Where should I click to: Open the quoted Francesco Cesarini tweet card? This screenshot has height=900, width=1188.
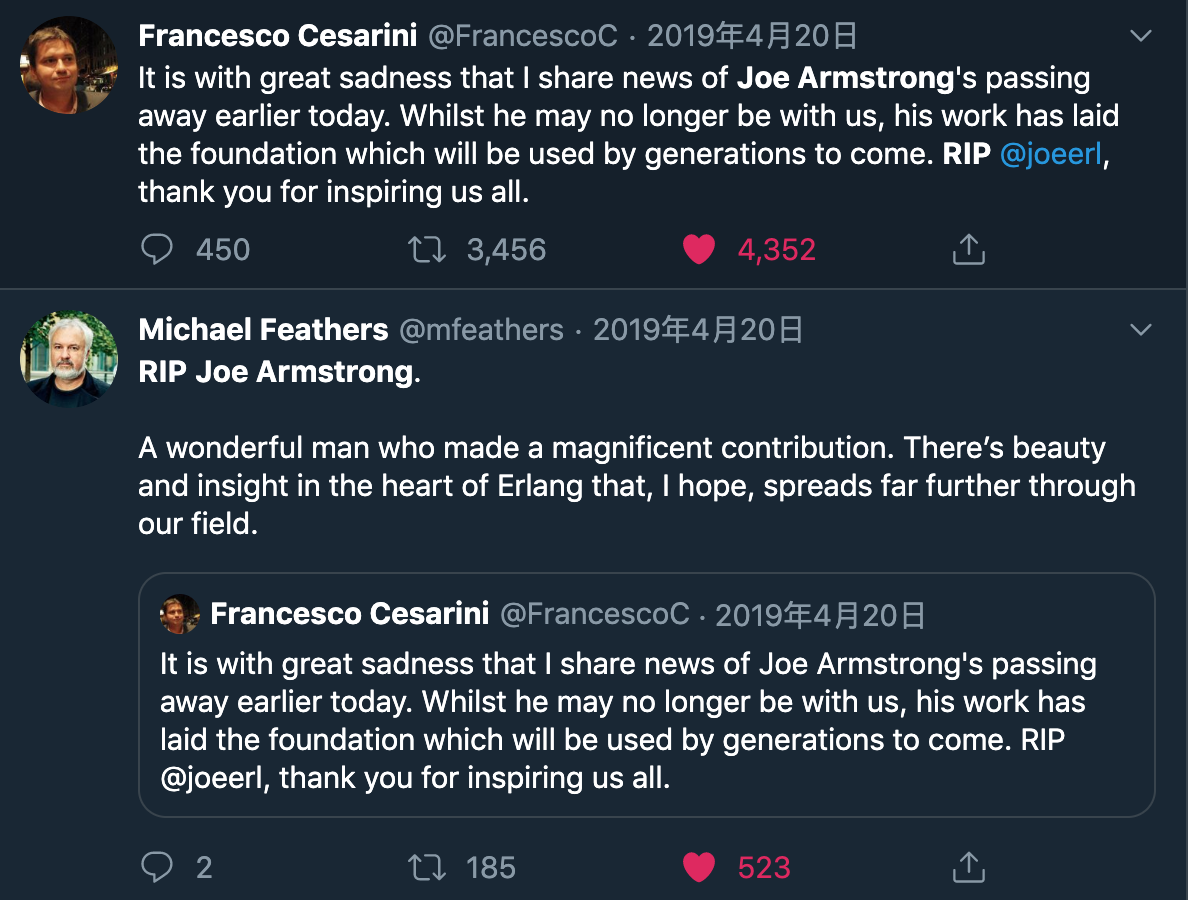coord(646,720)
